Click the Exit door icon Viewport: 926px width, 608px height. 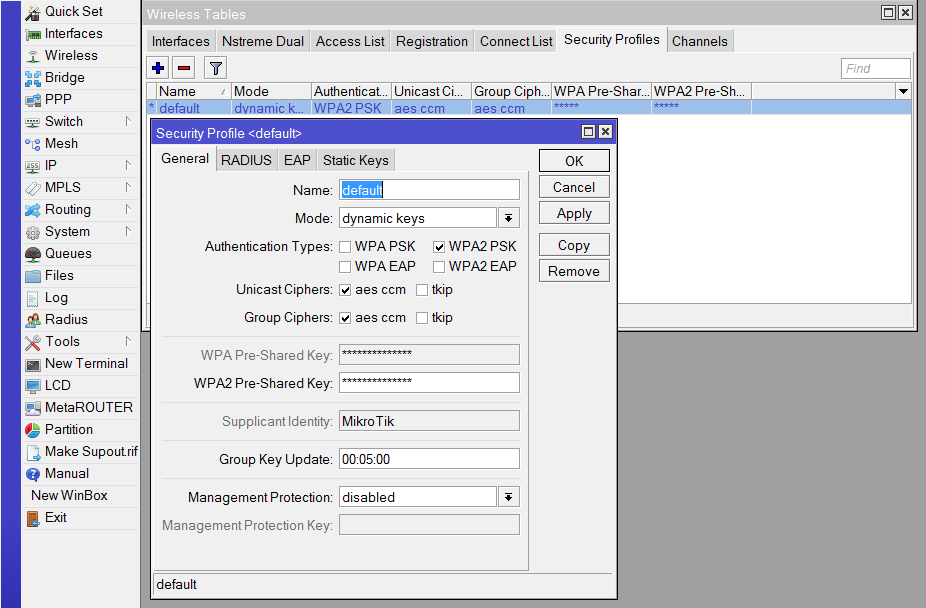pyautogui.click(x=33, y=518)
